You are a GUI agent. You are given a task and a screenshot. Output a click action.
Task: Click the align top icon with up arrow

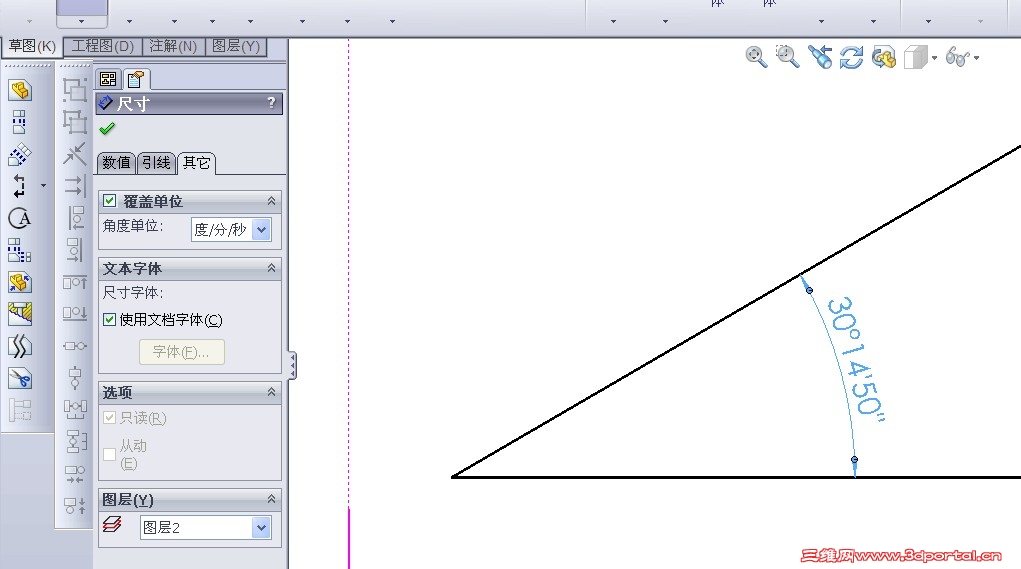point(75,282)
